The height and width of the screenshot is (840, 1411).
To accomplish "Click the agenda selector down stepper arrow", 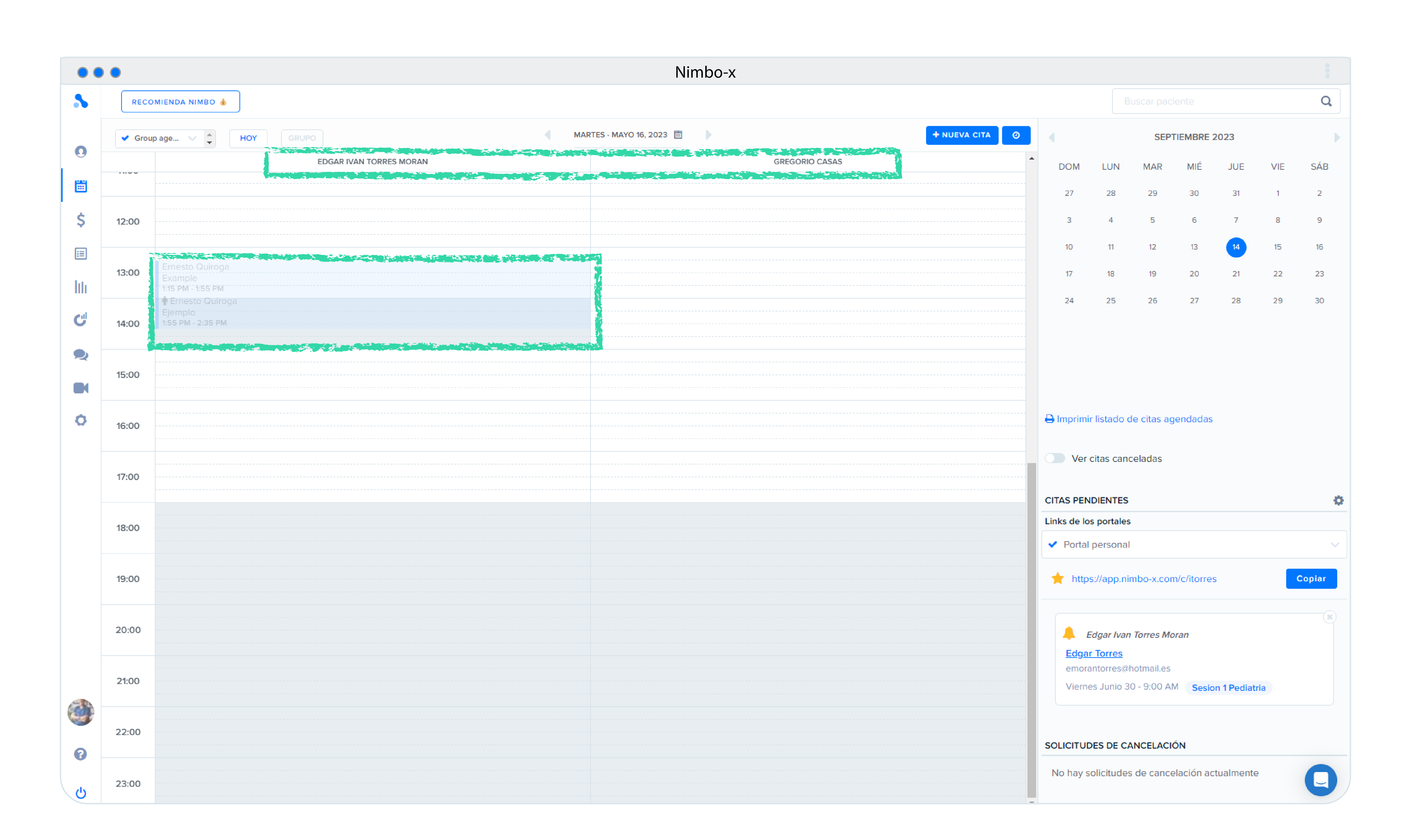I will [209, 143].
